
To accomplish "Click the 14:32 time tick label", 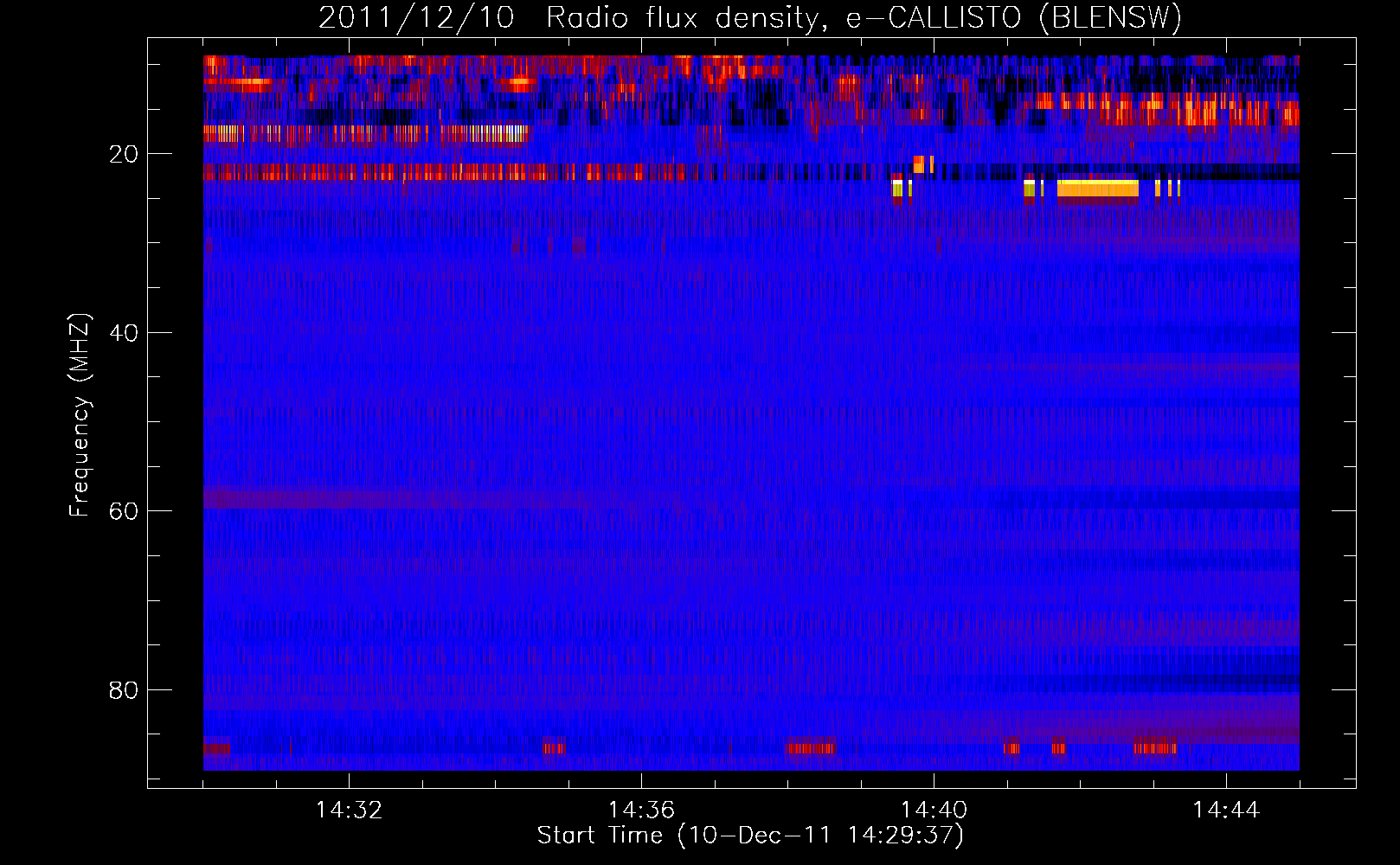I will click(x=349, y=811).
